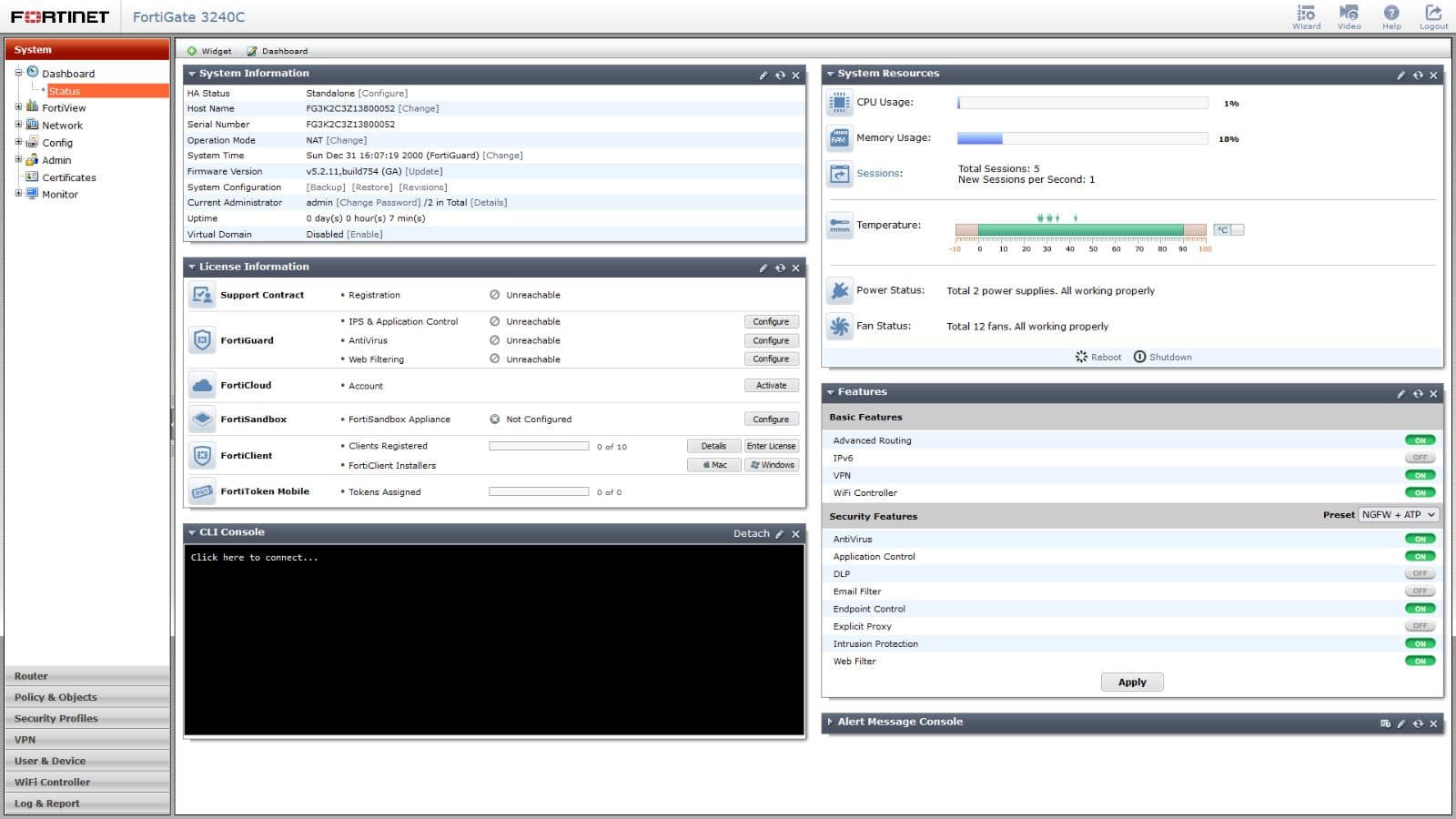1456x819 pixels.
Task: Click the temperature gauge bar
Action: pyautogui.click(x=1079, y=230)
